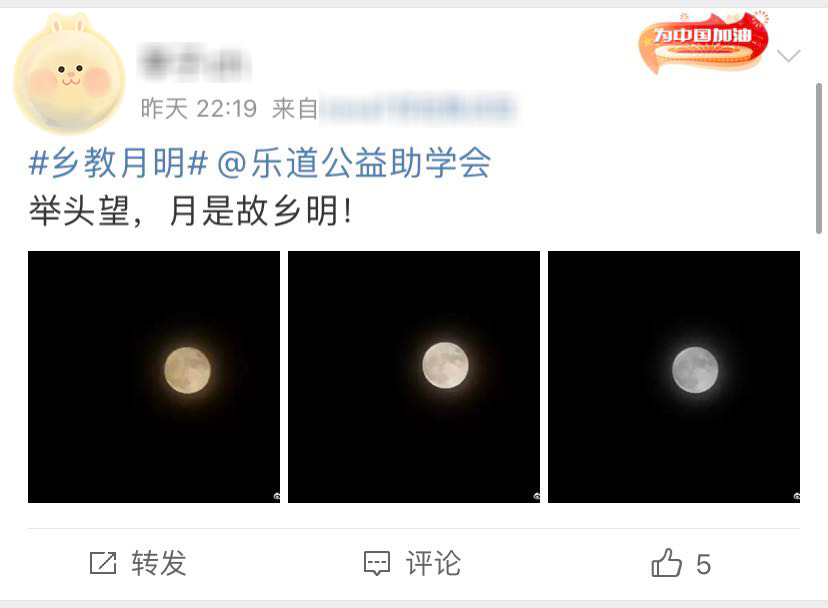This screenshot has width=828, height=608.
Task: Click the 为中国加油 badge icon
Action: tap(704, 42)
